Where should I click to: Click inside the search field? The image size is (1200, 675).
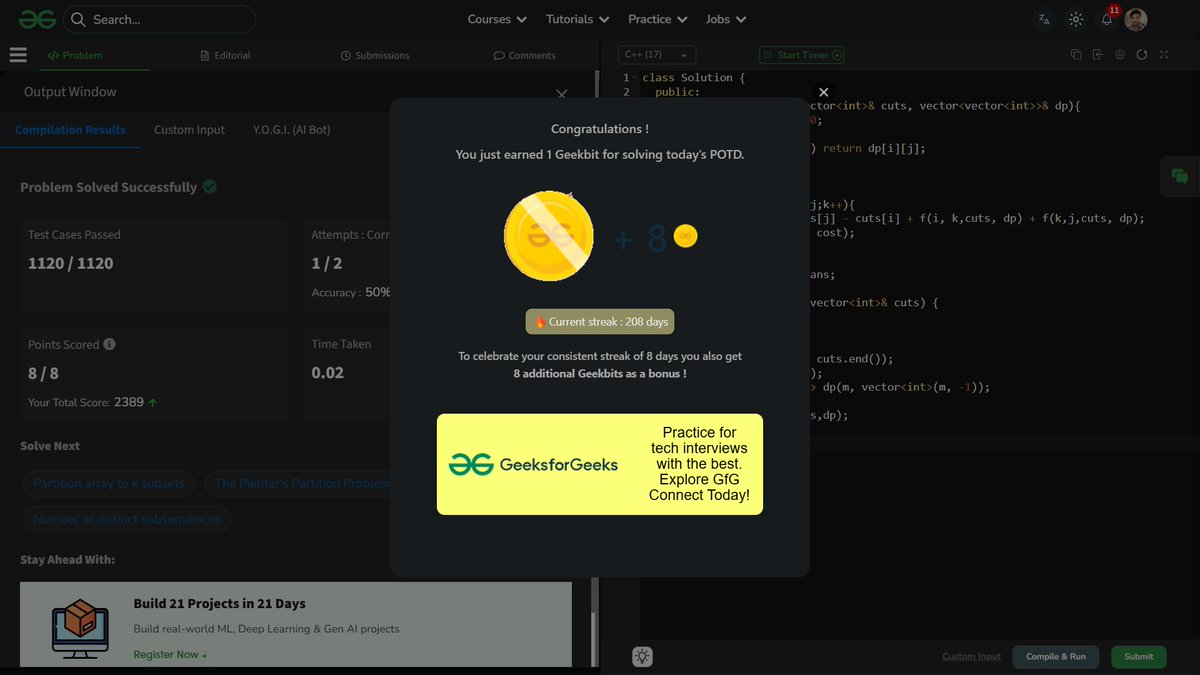[160, 18]
